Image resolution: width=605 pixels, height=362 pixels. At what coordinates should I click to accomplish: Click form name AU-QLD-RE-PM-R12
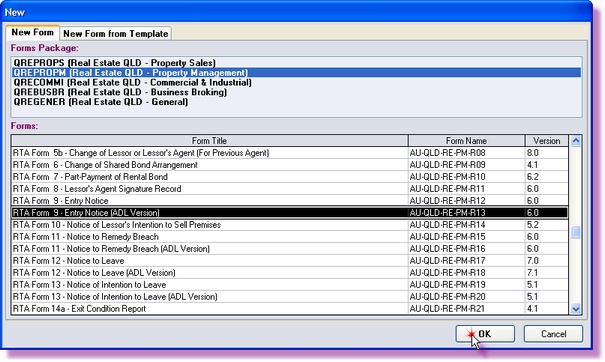coord(447,201)
